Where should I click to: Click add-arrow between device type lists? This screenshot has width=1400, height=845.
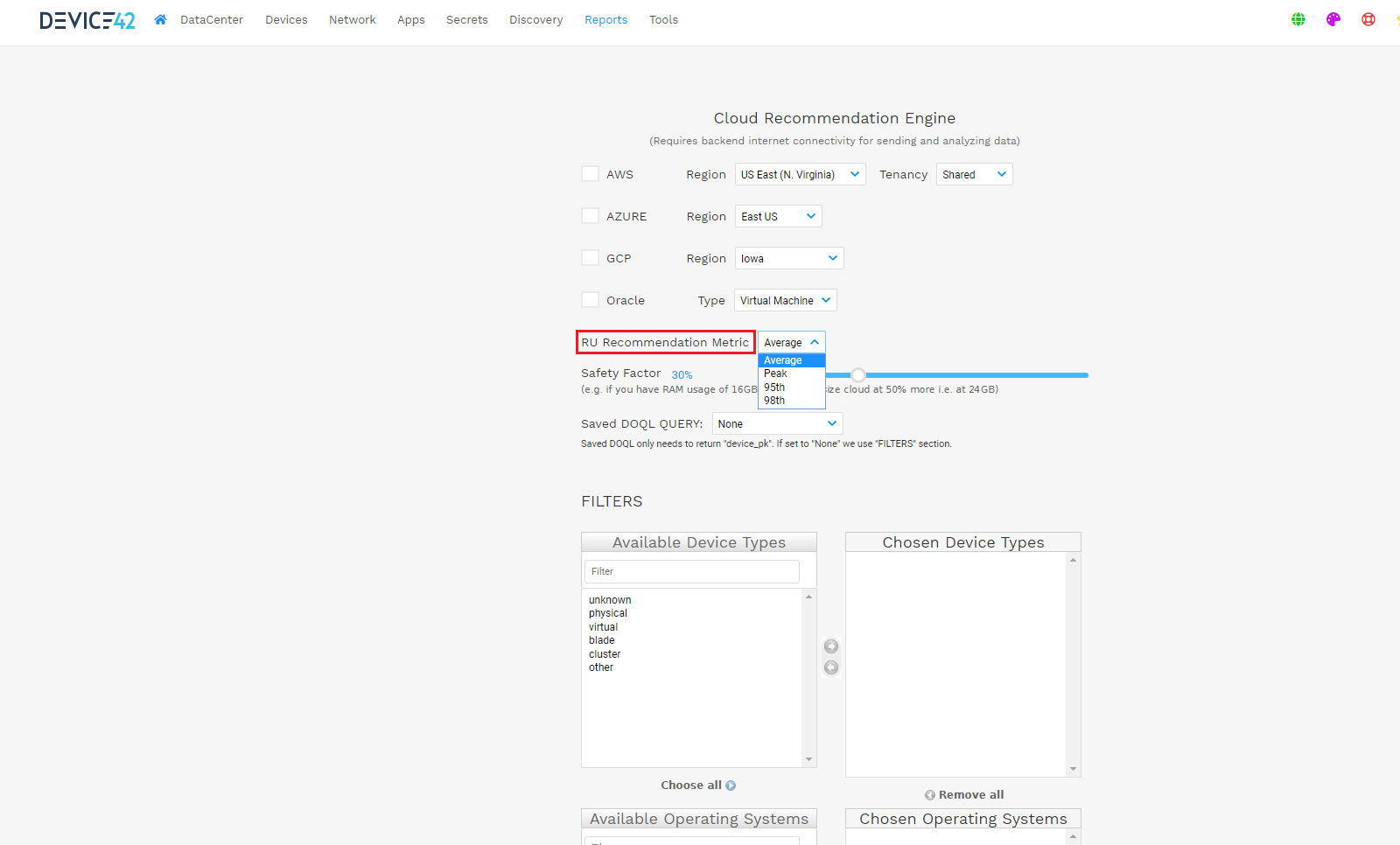click(831, 646)
